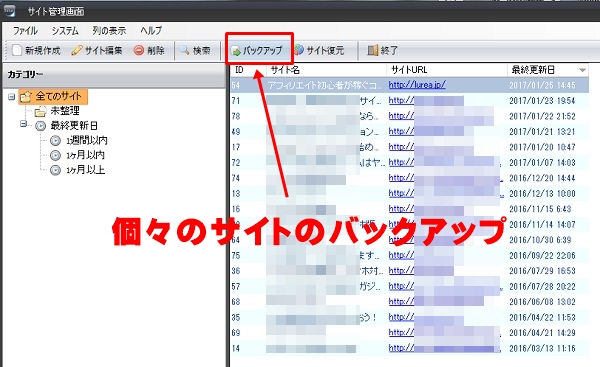This screenshot has height=367, width=600.
Task: Open the URL link in row ID 78
Action: point(441,116)
